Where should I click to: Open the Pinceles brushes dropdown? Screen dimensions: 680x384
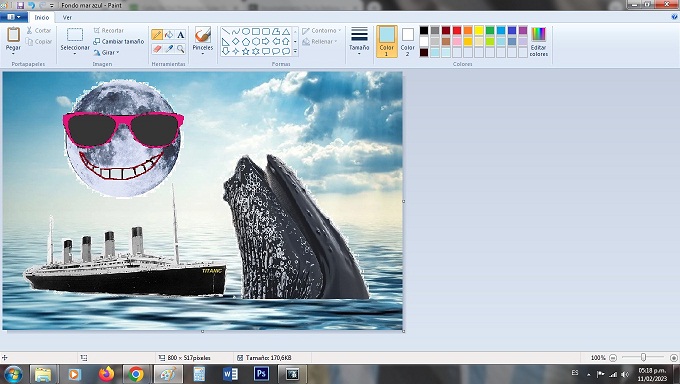coord(203,54)
